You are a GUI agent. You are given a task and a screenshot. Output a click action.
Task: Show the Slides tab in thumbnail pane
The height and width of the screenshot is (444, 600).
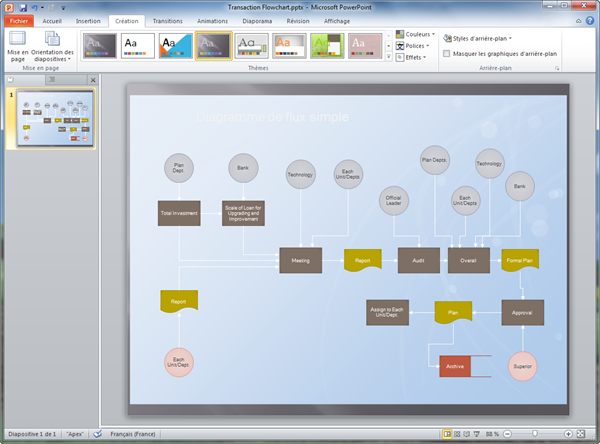point(11,80)
